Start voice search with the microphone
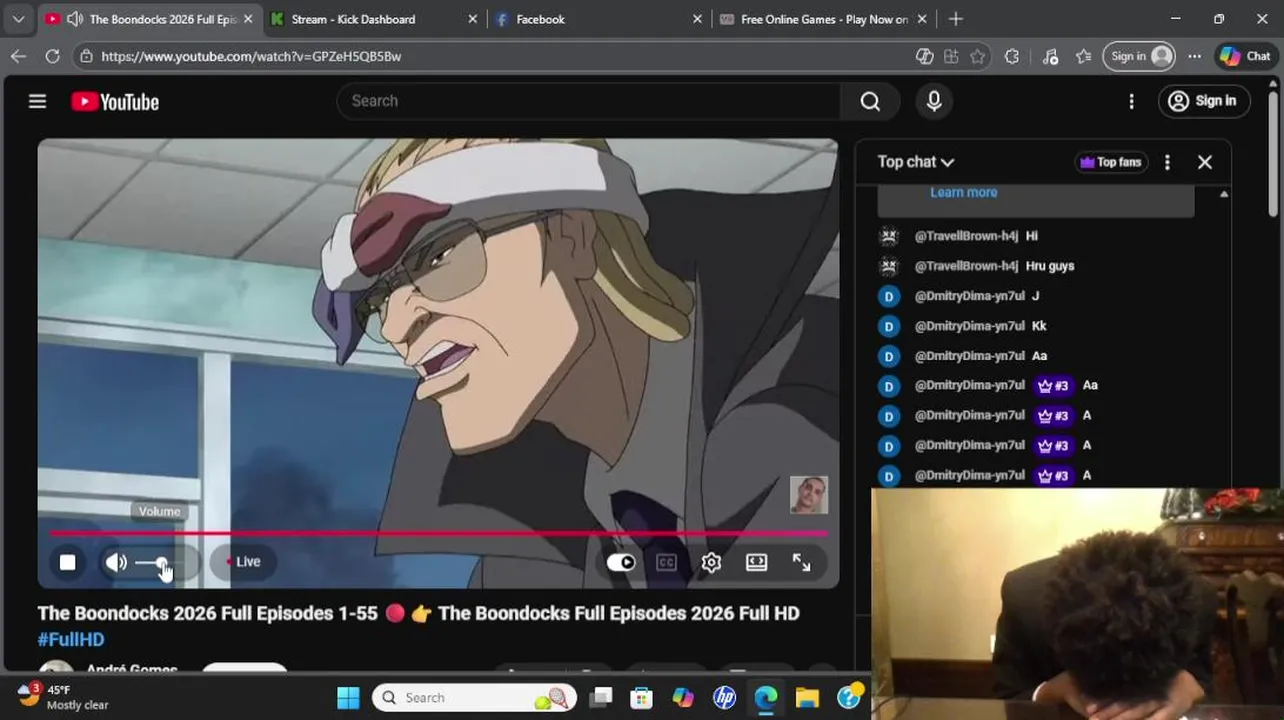1284x720 pixels. click(x=934, y=101)
